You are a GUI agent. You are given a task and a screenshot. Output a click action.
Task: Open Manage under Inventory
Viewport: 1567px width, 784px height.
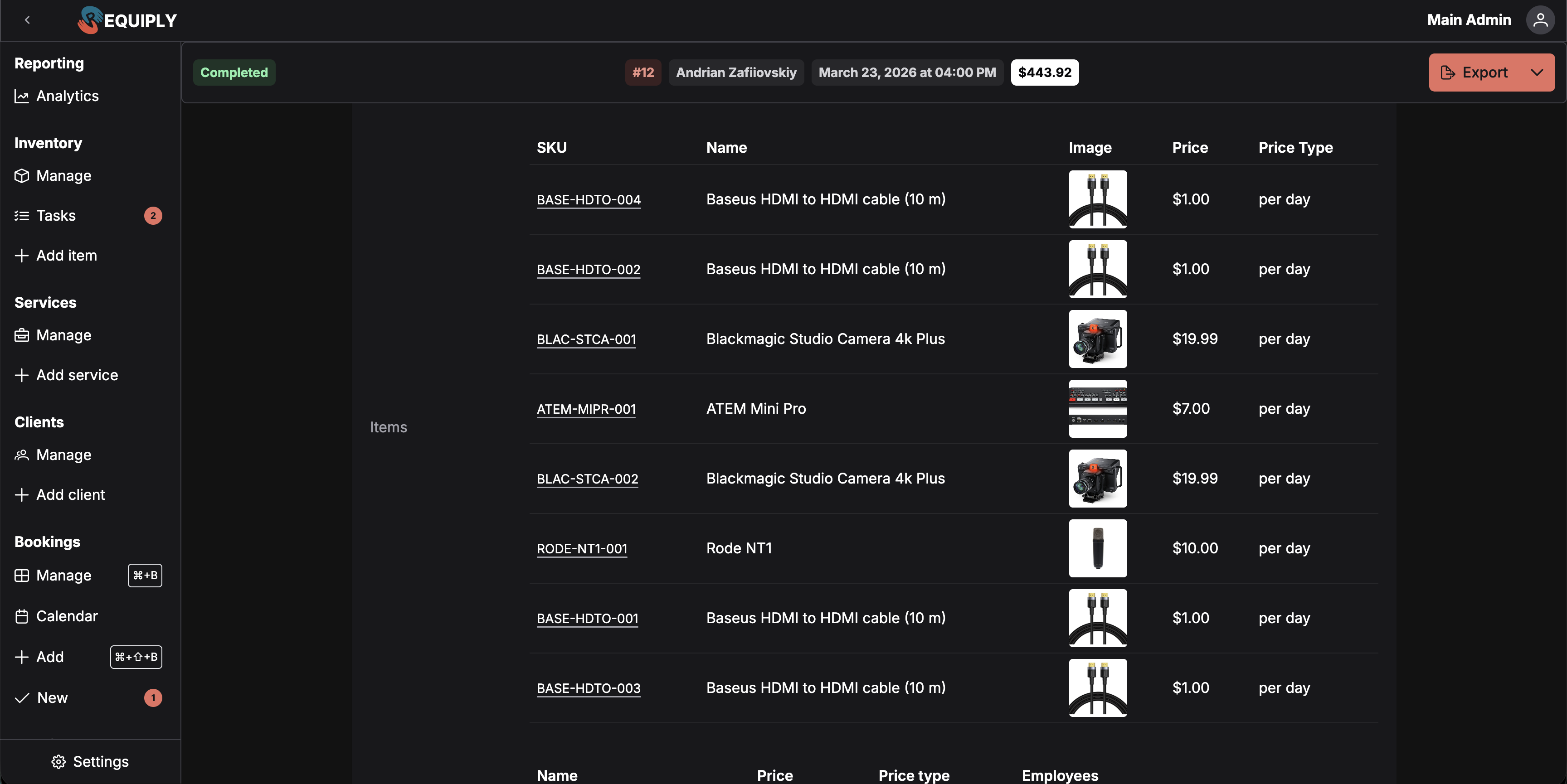pyautogui.click(x=53, y=176)
